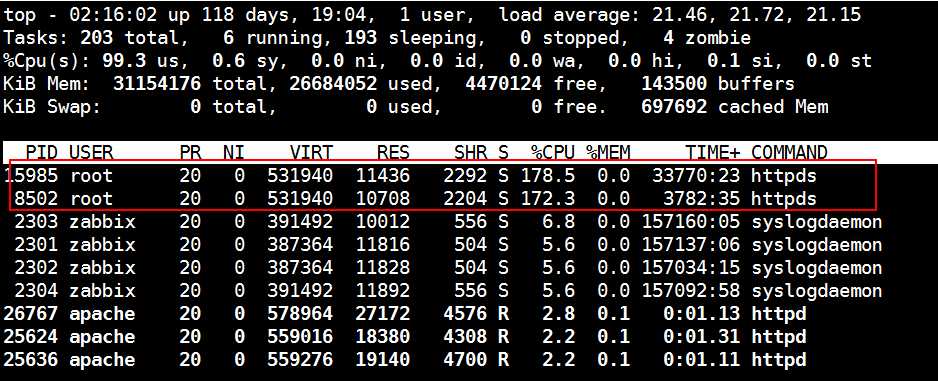Click the 559276 VIRT value
Viewport: 938px width, 381px height.
pos(300,359)
